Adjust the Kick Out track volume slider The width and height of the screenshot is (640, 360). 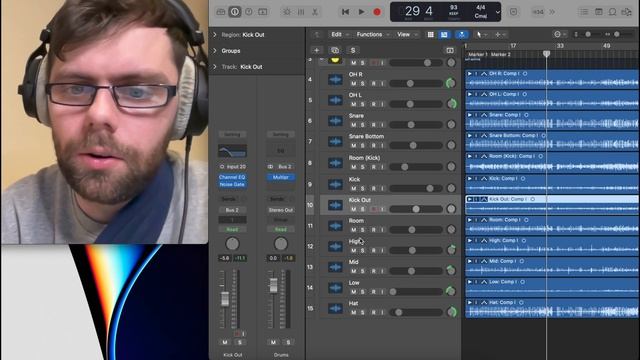416,209
